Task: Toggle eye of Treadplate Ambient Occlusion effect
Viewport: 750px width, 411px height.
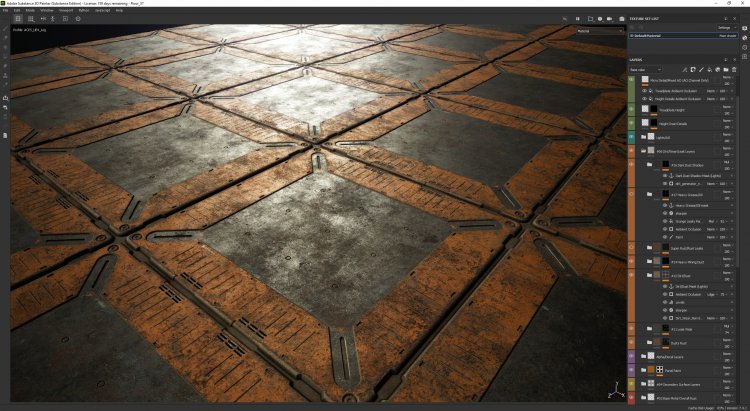Action: point(644,91)
